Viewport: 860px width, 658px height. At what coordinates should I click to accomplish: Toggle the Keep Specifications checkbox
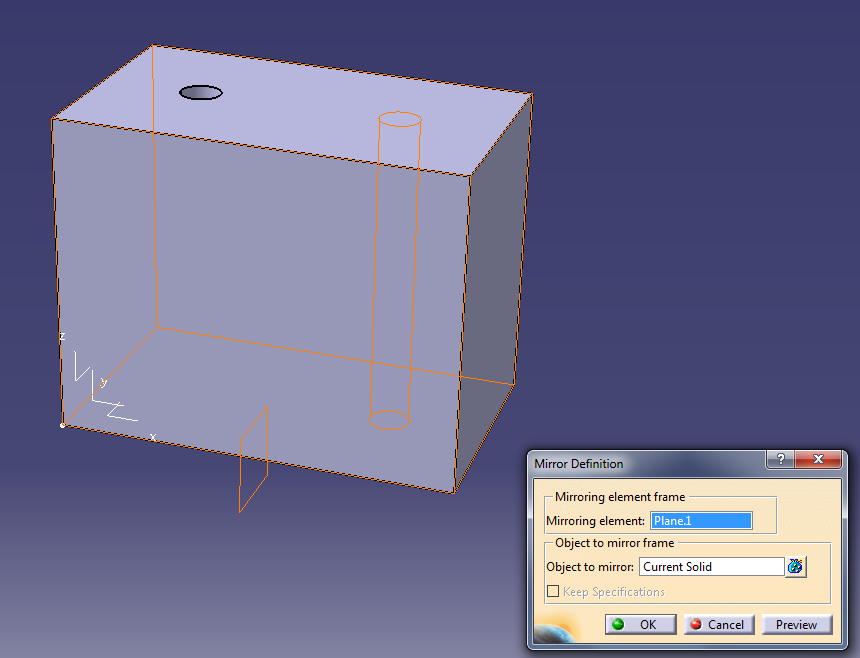(553, 592)
